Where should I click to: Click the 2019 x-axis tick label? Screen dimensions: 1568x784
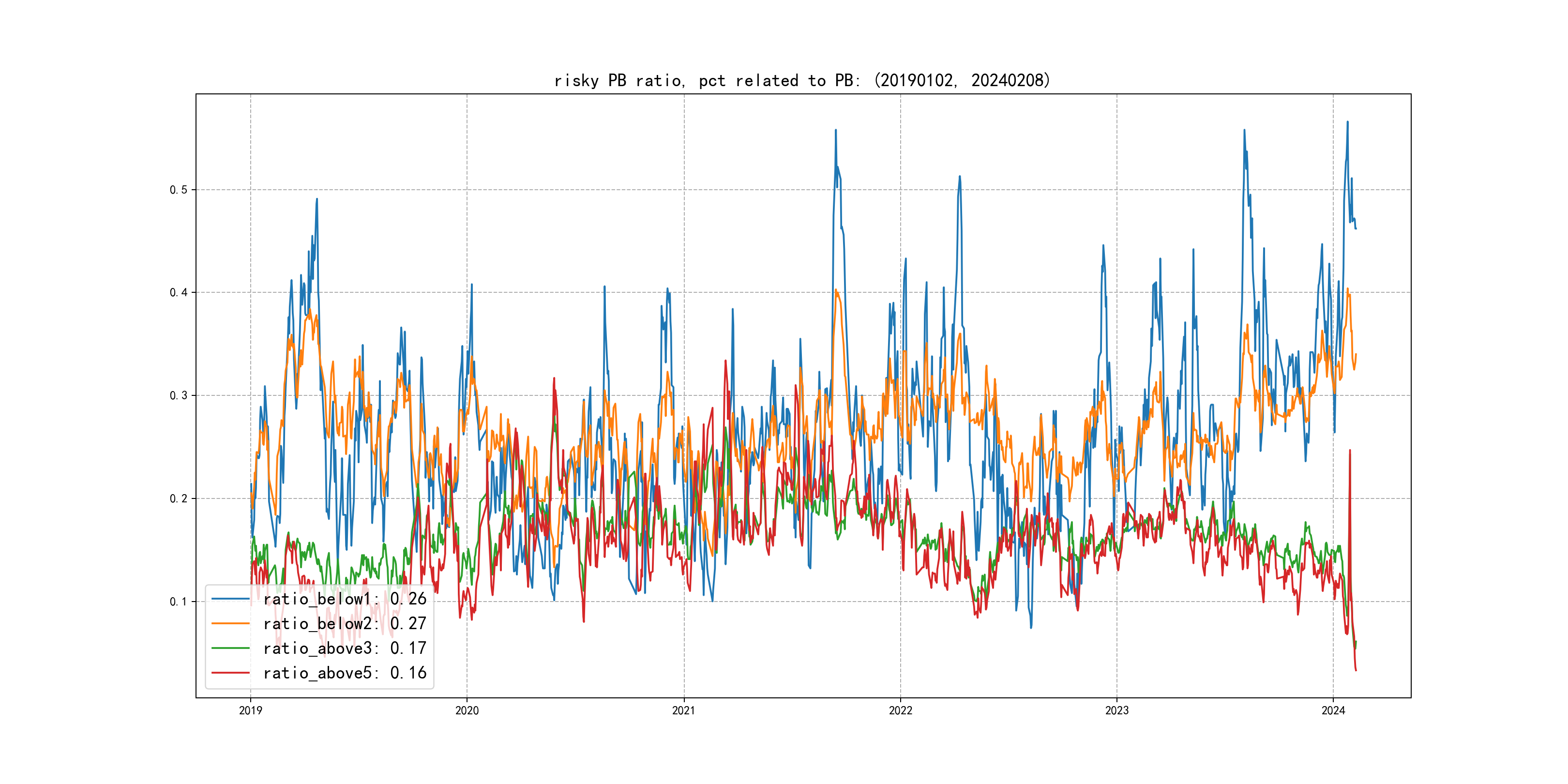[250, 710]
